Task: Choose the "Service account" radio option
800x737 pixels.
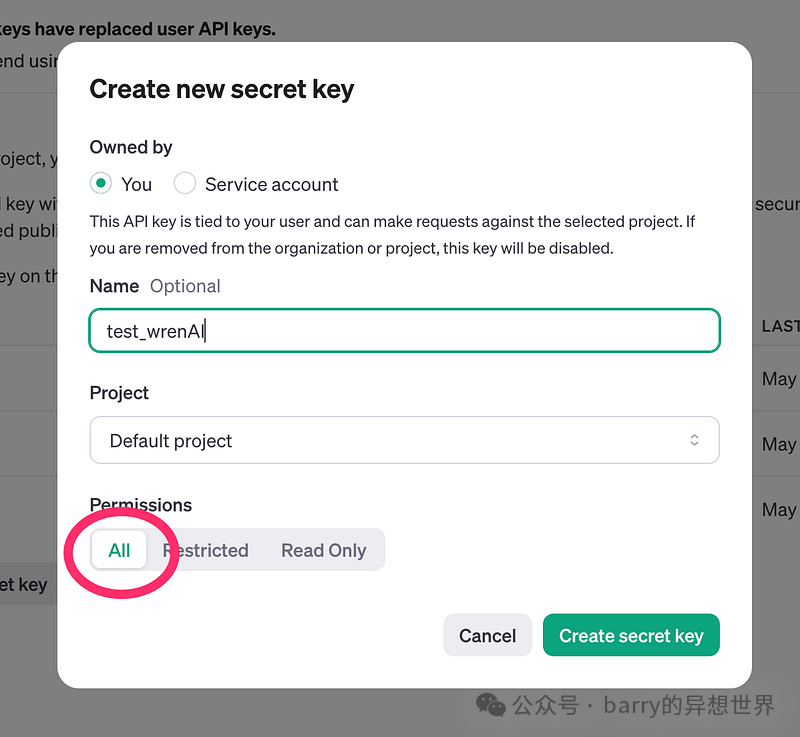Action: click(185, 184)
